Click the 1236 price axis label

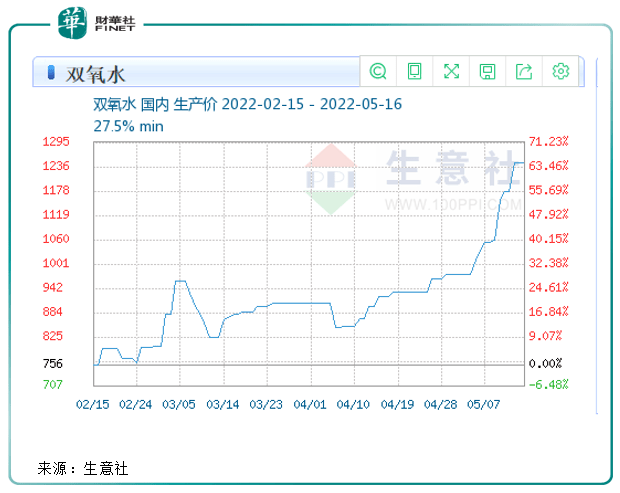pos(56,166)
